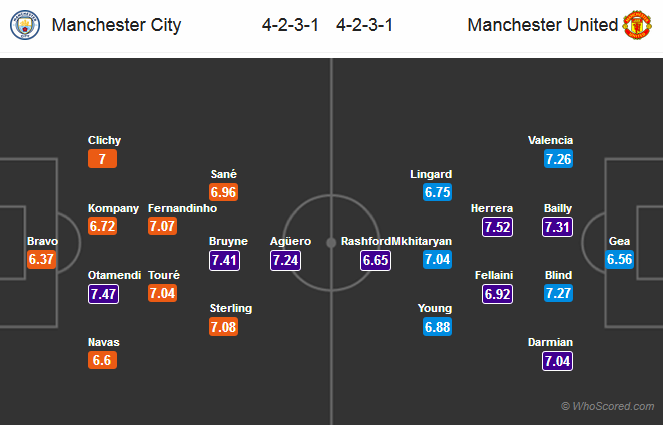Select Sterling's 7.08 rating badge
Screen dimensions: 663x425
tap(224, 327)
